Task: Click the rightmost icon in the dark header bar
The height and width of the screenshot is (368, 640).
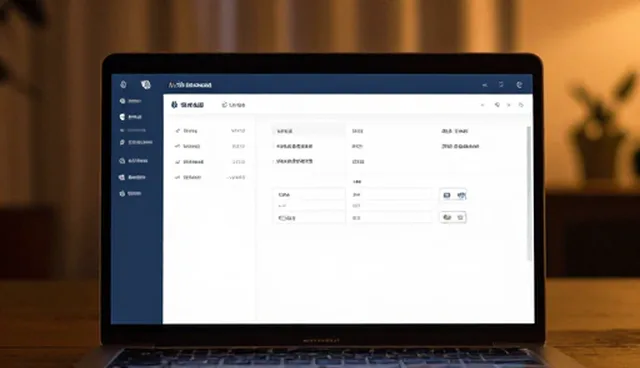Action: (519, 84)
